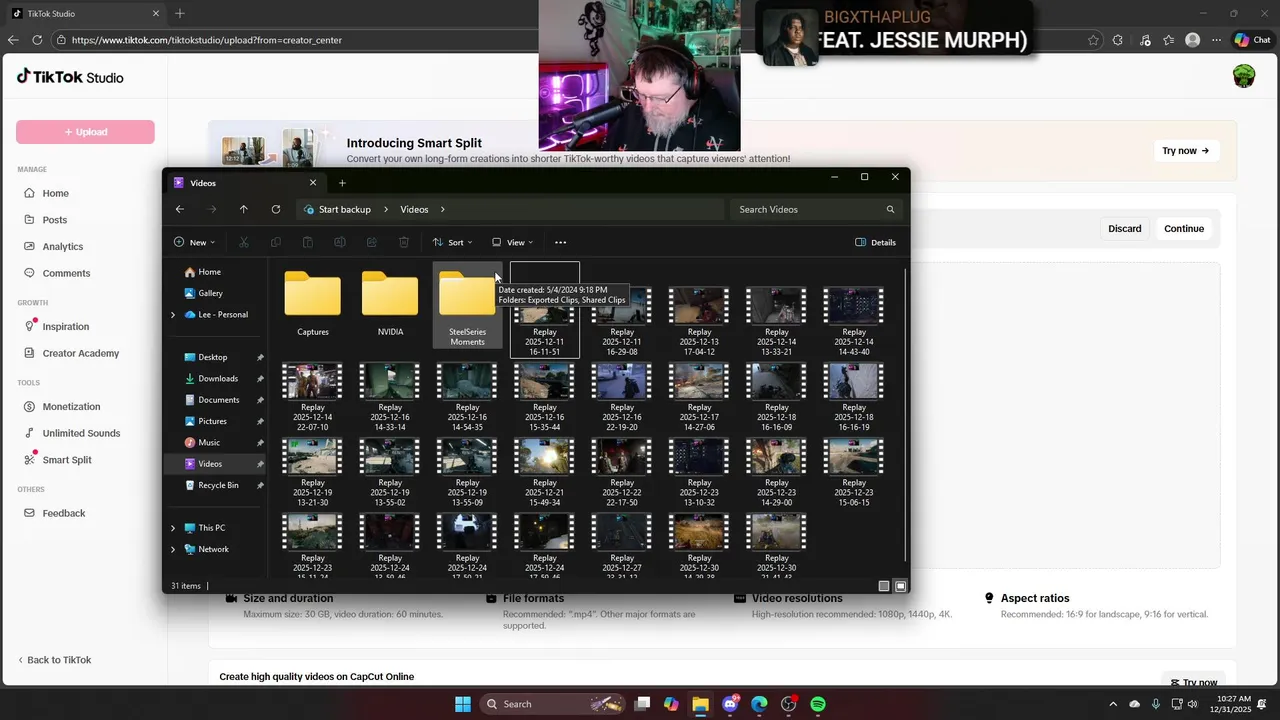Select the Captures folder
The image size is (1280, 720).
(x=313, y=304)
